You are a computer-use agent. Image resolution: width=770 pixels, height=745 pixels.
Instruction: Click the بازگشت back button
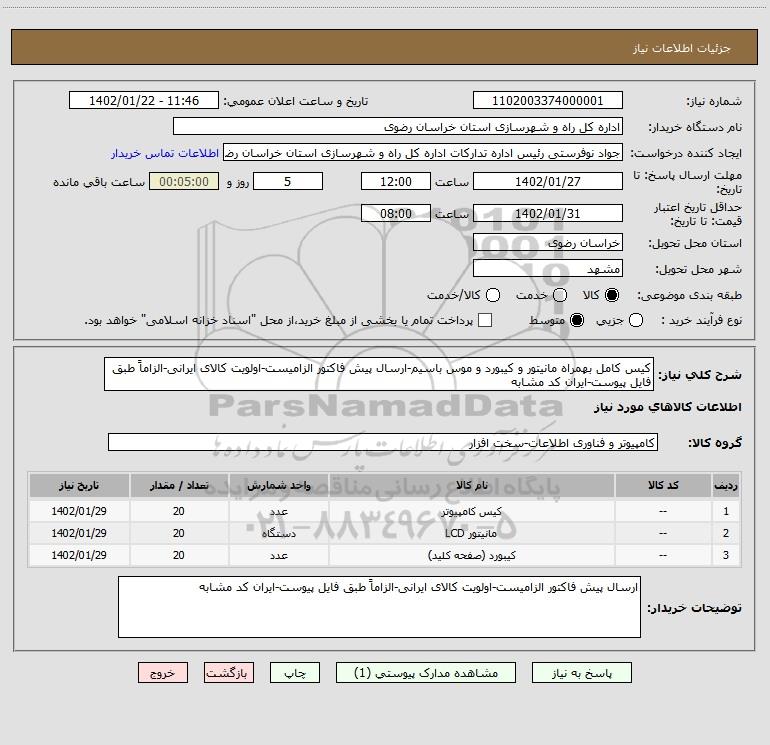[229, 673]
